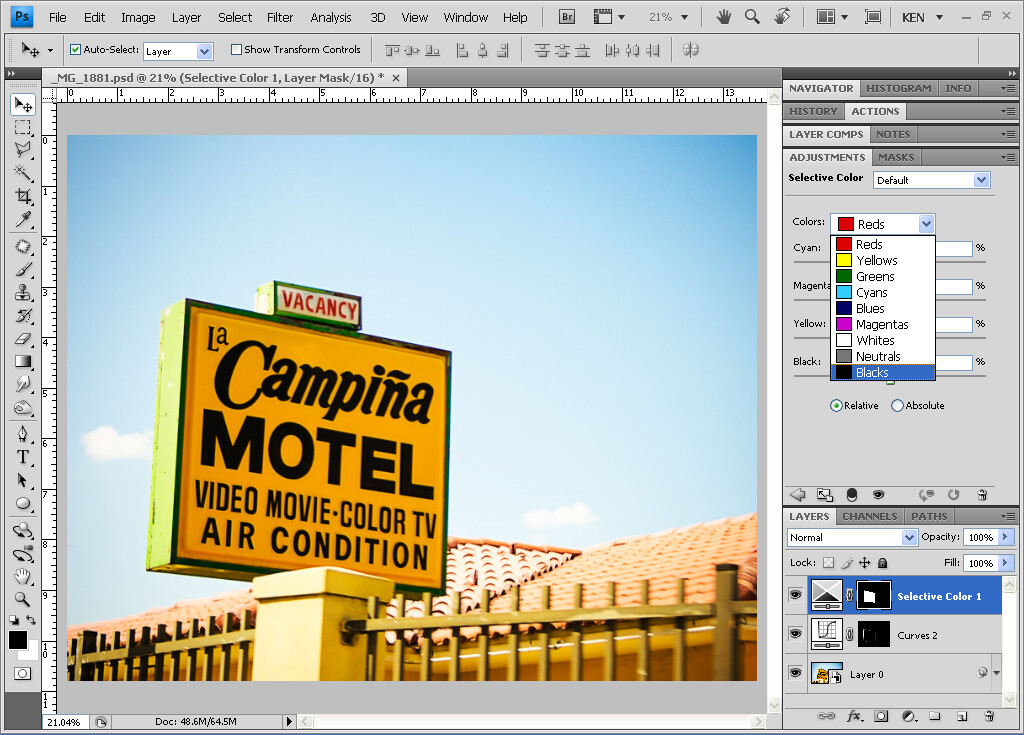Open the Actions panel tab
The image size is (1024, 735).
click(x=875, y=111)
